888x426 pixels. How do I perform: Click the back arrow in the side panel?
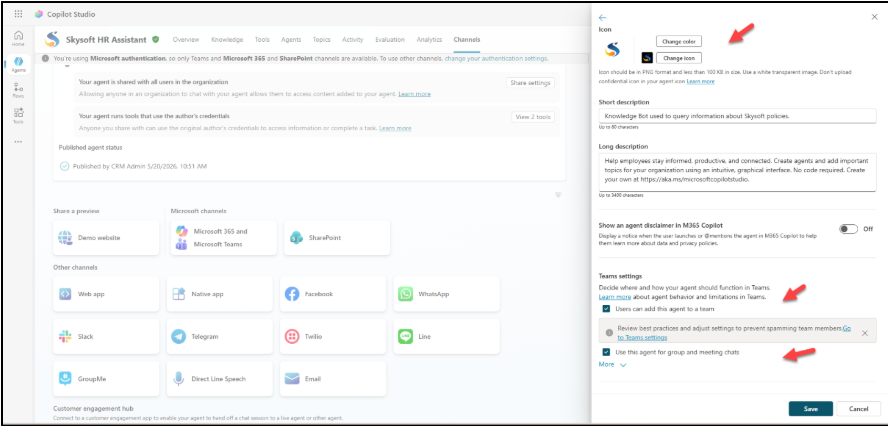[x=603, y=18]
